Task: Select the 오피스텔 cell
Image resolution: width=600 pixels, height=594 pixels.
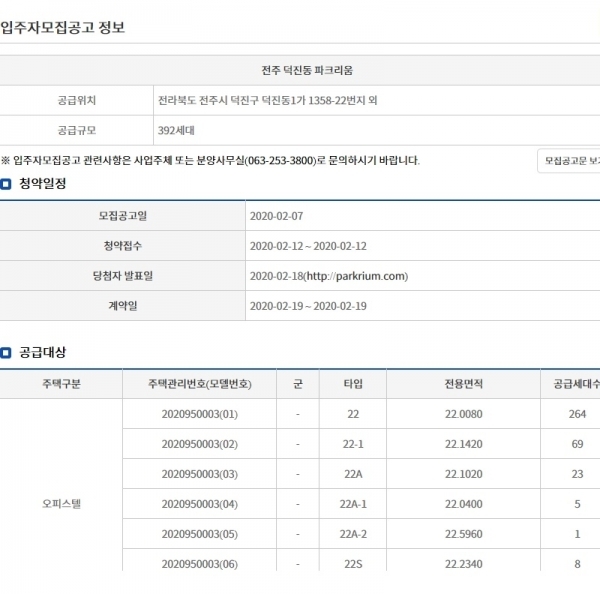Action: click(61, 504)
